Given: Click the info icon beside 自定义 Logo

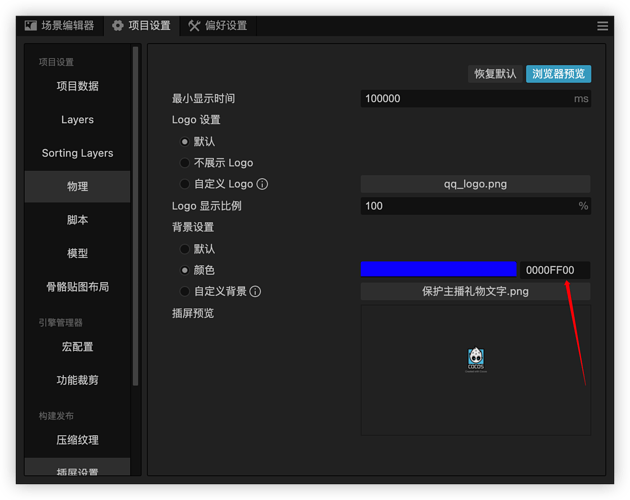Looking at the screenshot, I should click(x=262, y=184).
